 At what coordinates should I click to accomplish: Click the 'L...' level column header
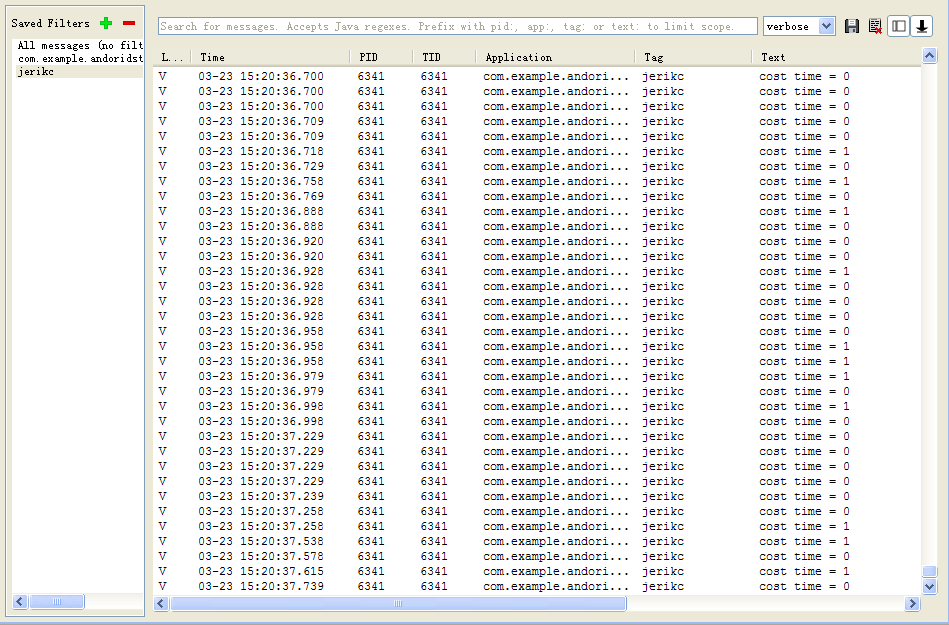tap(172, 57)
